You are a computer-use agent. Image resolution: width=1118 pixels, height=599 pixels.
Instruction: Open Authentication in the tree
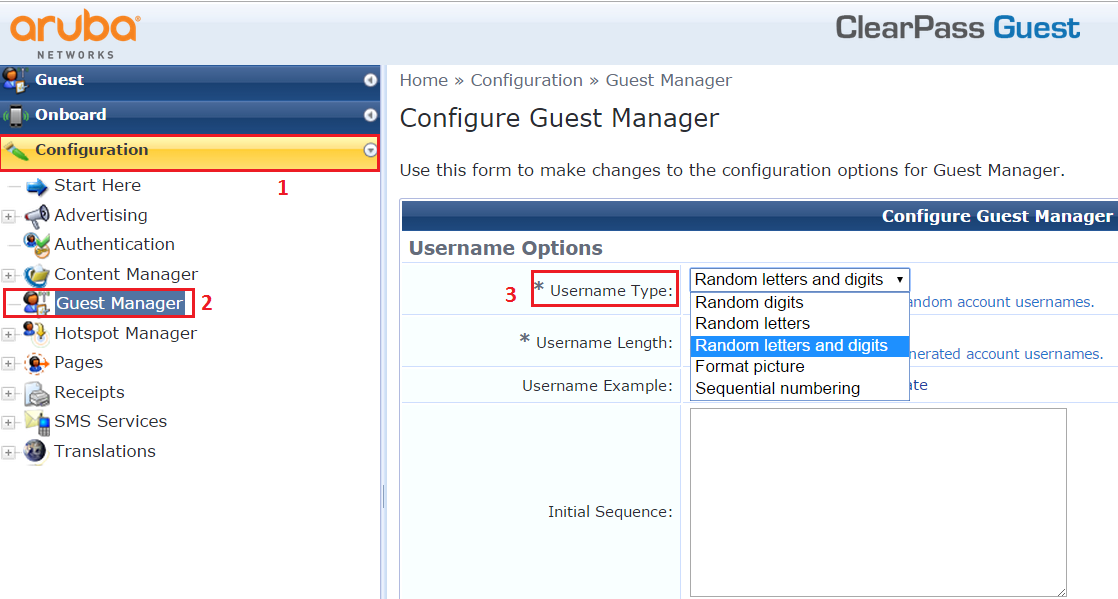tap(114, 245)
